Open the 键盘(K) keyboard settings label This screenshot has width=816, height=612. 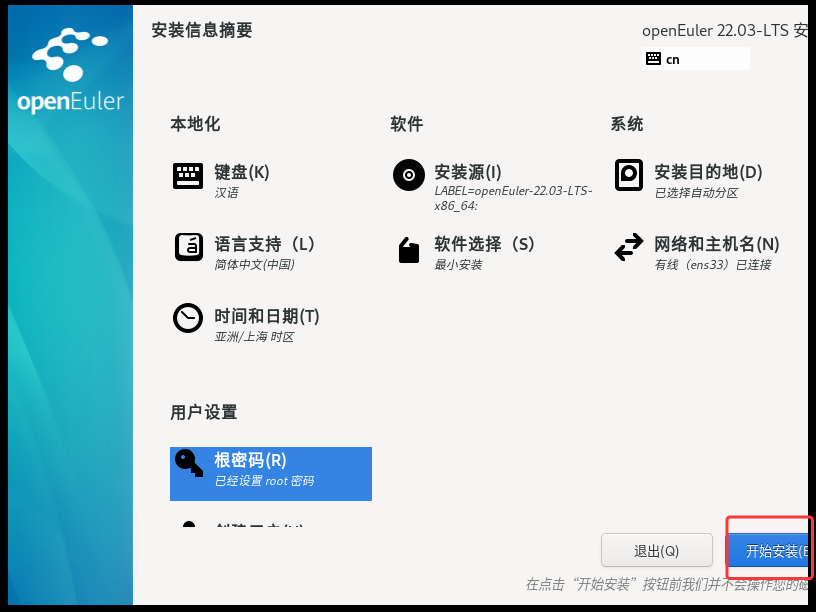(242, 172)
